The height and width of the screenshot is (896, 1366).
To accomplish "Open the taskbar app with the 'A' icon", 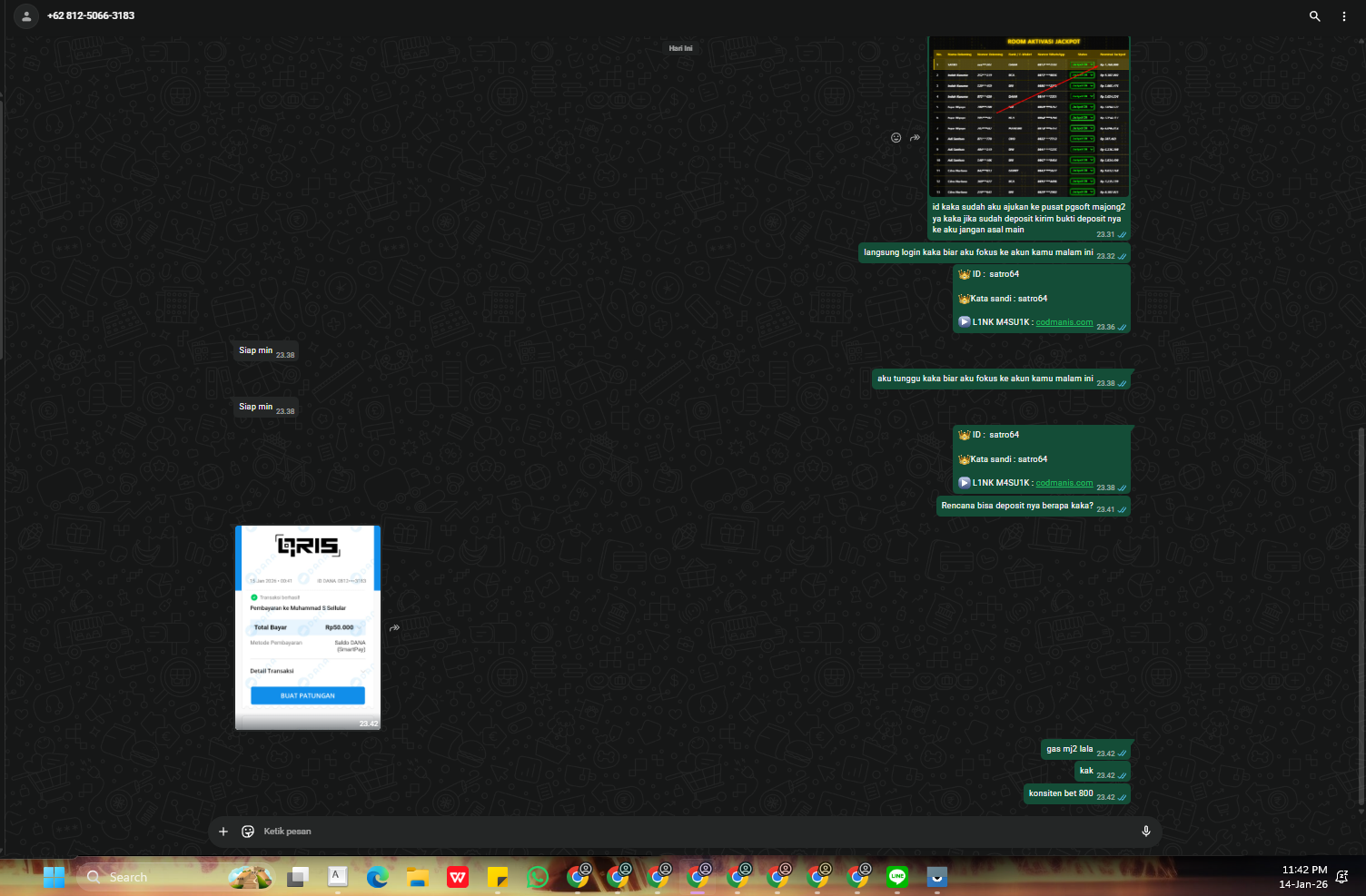I will [x=337, y=876].
